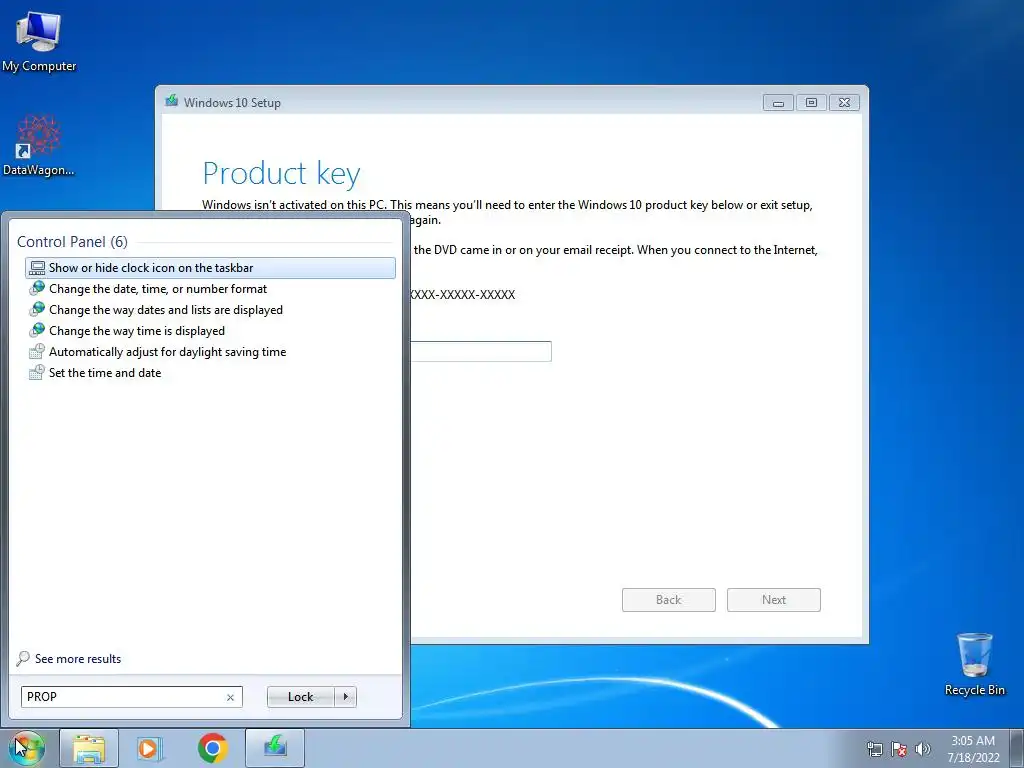
Task: Click the Back button in Windows 10 Setup
Action: 669,600
